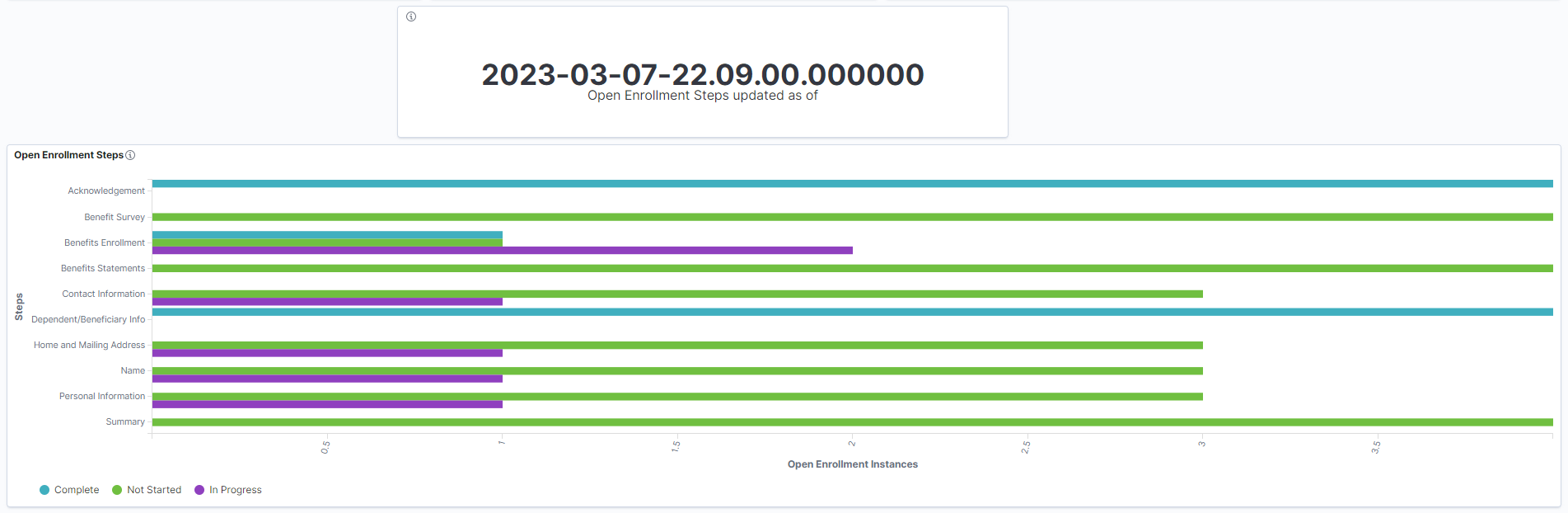Image resolution: width=1568 pixels, height=513 pixels.
Task: Click the info icon beside Open Enrollment Steps
Action: click(130, 155)
